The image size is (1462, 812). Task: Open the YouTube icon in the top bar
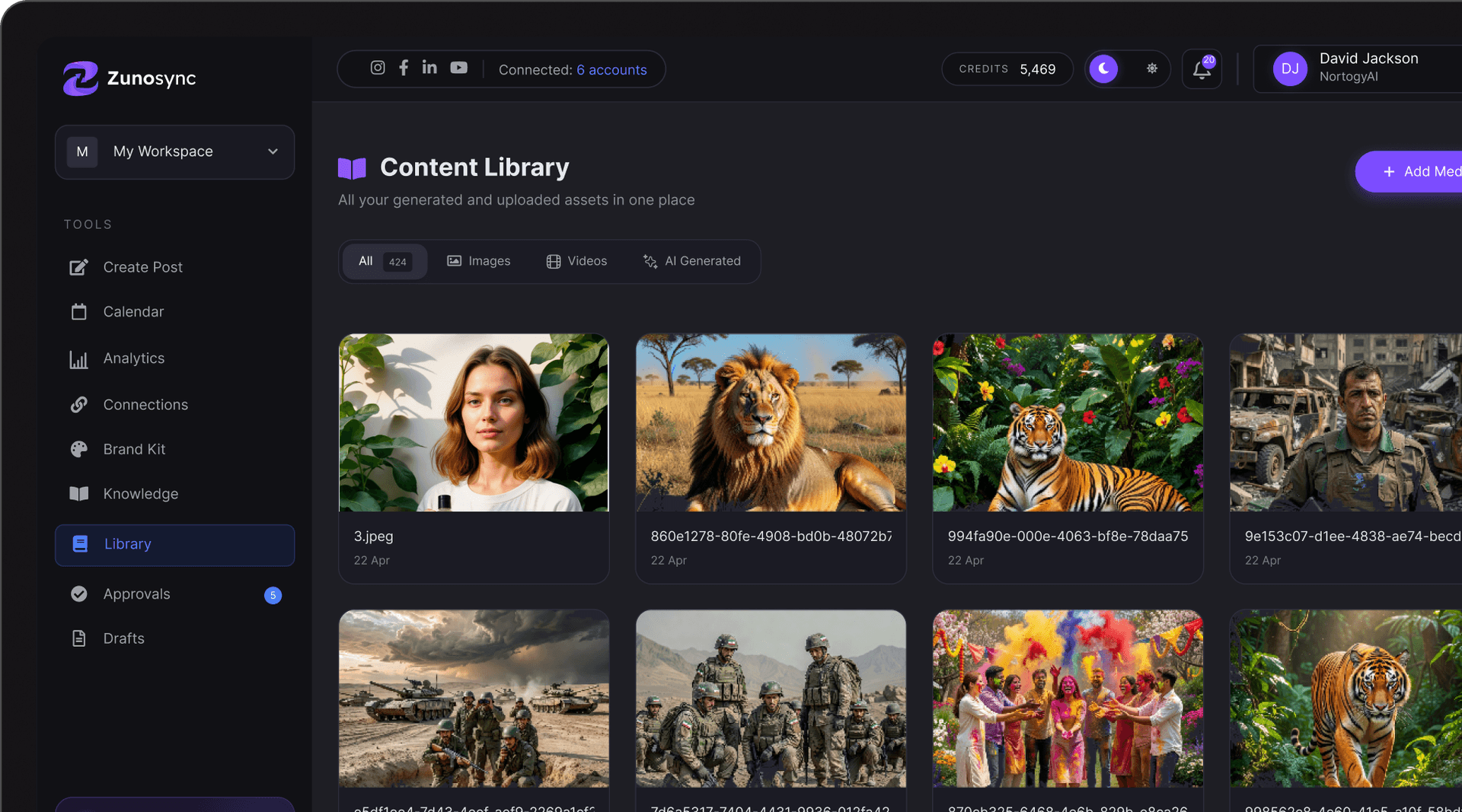(x=458, y=68)
